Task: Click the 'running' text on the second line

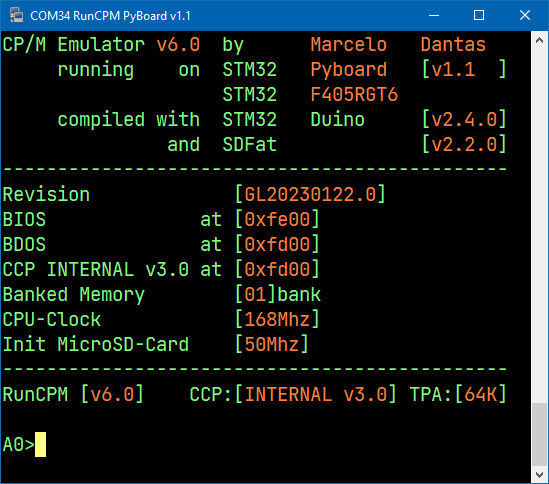Action: click(96, 70)
